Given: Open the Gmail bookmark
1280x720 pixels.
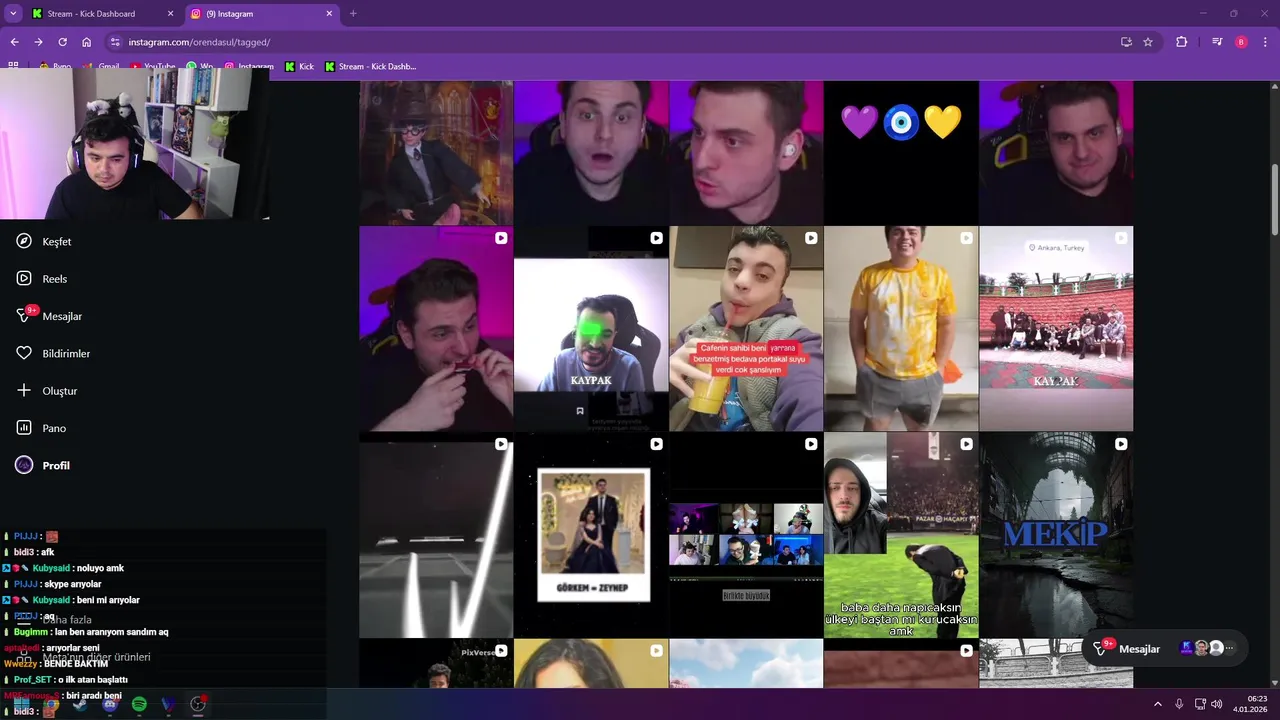Looking at the screenshot, I should (x=101, y=67).
